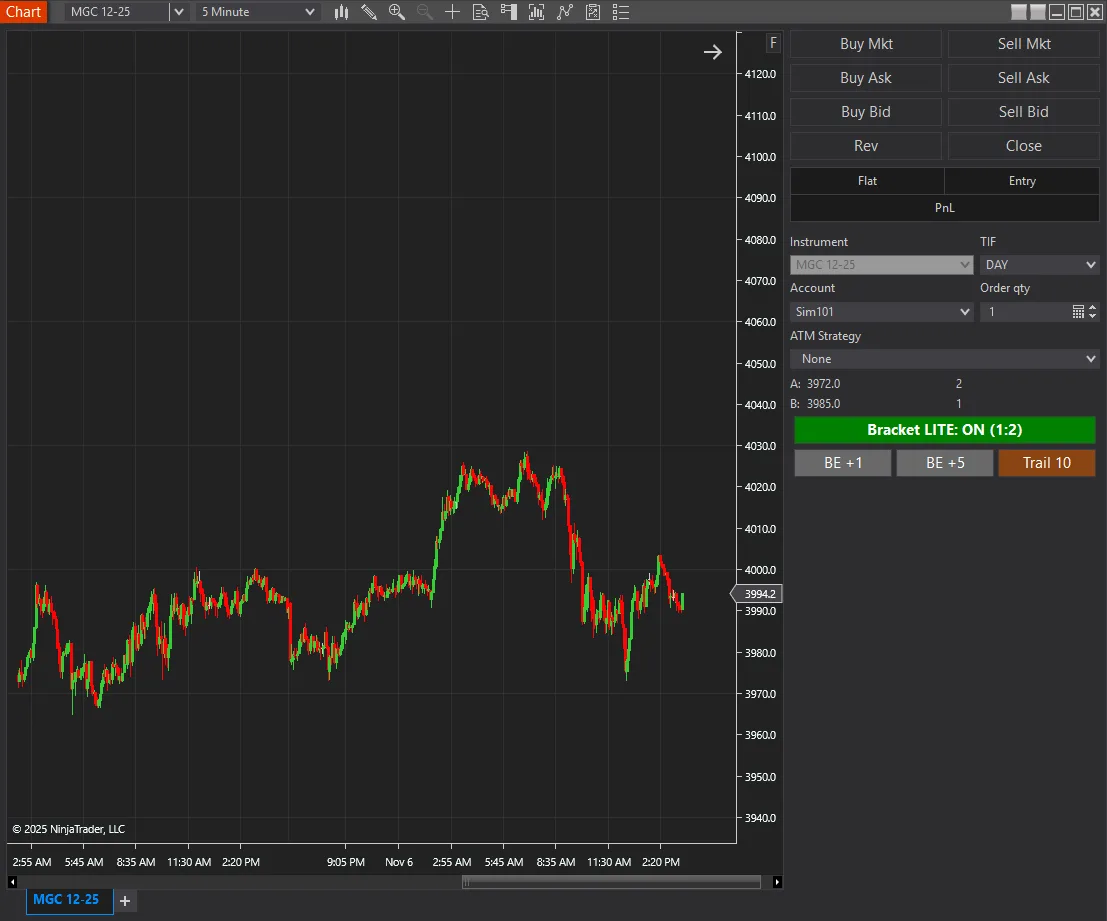1107x921 pixels.
Task: Toggle Bracket LITE: ON (1:2)
Action: pyautogui.click(x=945, y=430)
